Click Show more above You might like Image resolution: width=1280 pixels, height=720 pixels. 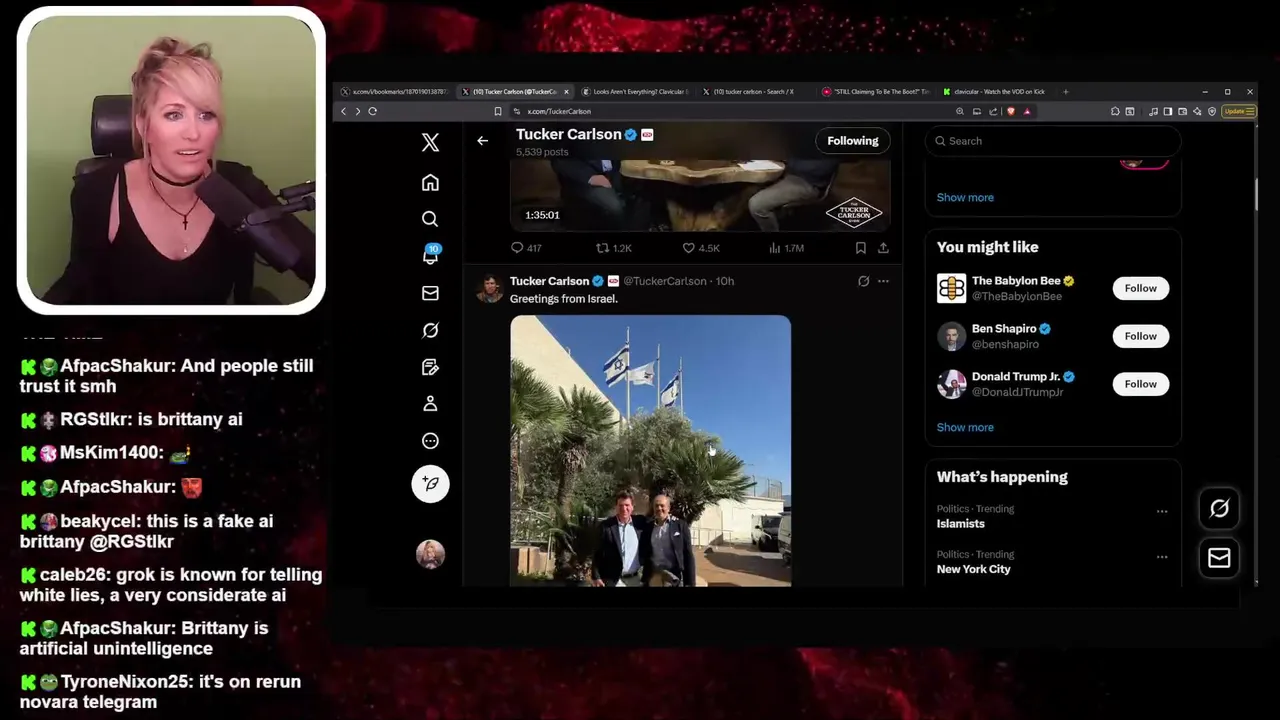click(965, 197)
